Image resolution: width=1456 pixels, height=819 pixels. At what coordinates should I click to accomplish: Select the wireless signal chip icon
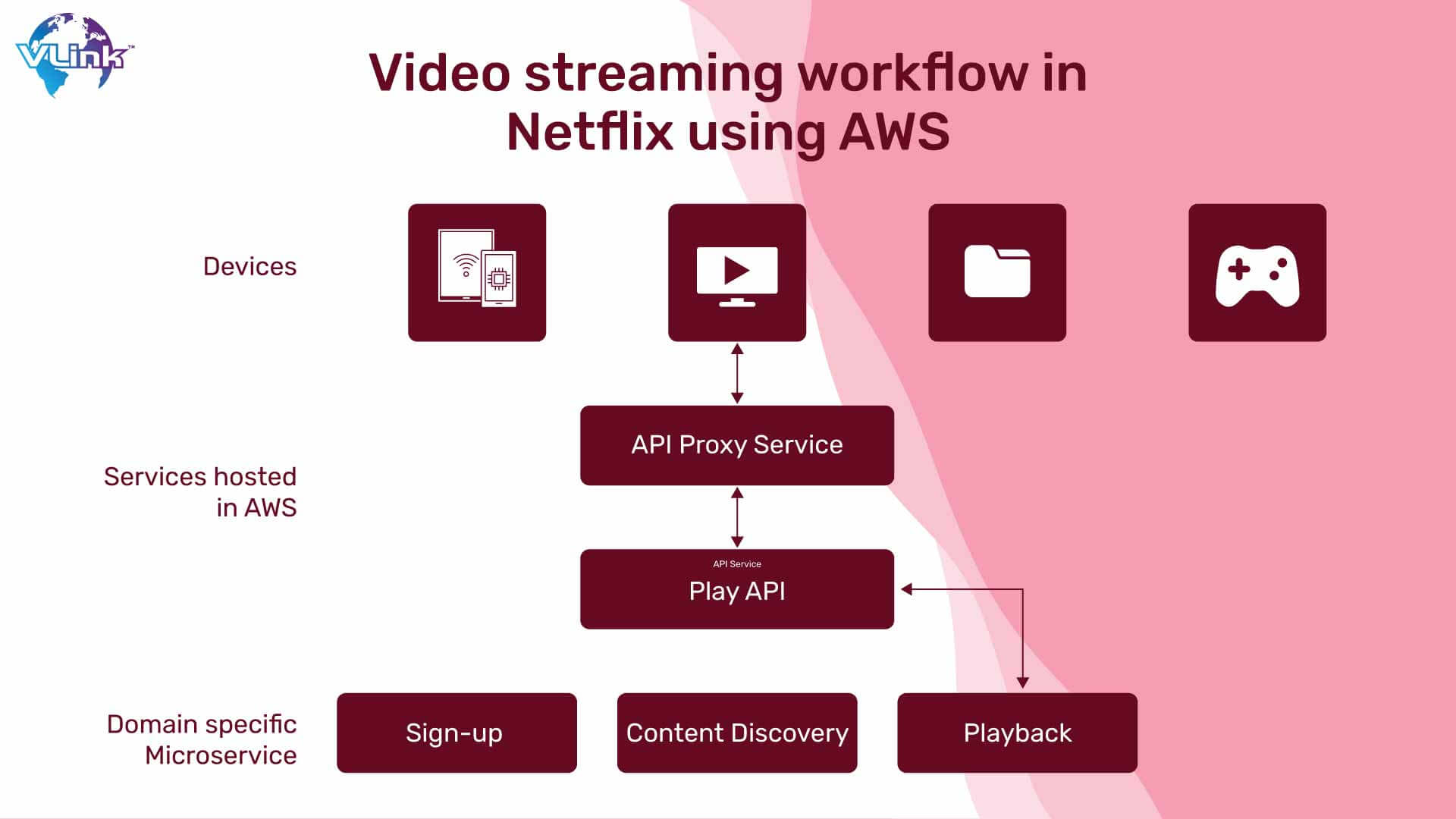coord(478,272)
